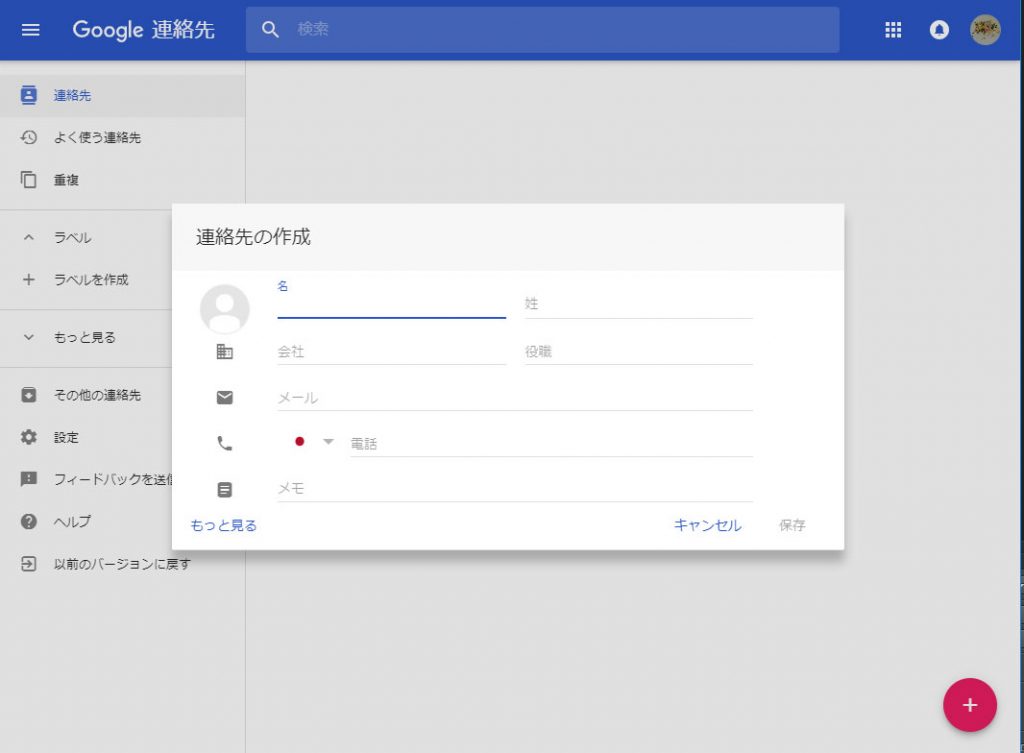
Task: Focus the メモ notes field
Action: tap(515, 489)
